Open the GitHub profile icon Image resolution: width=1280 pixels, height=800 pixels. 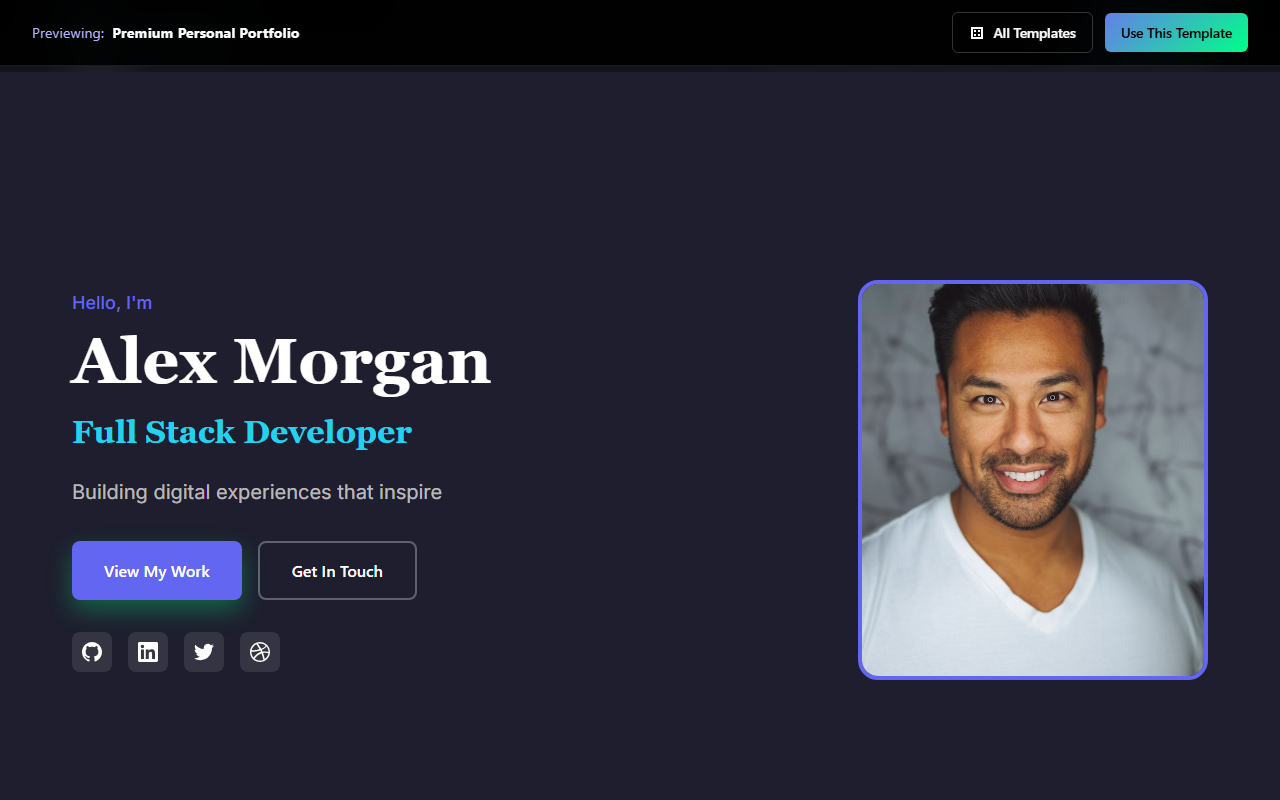tap(92, 651)
